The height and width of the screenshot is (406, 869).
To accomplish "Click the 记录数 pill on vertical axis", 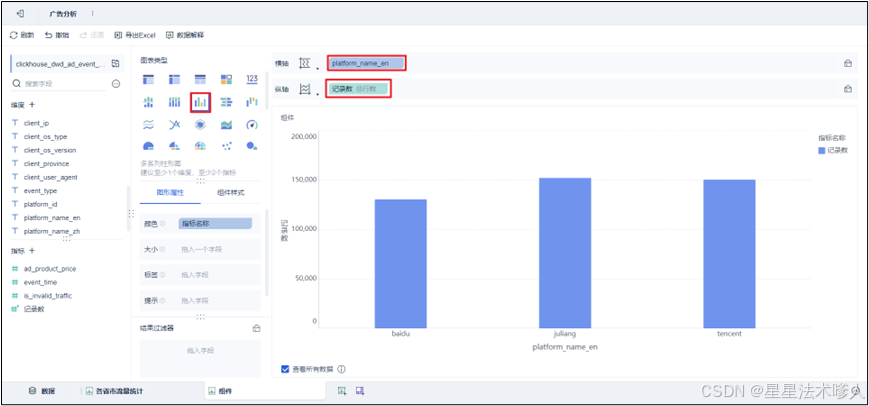I will pyautogui.click(x=359, y=89).
